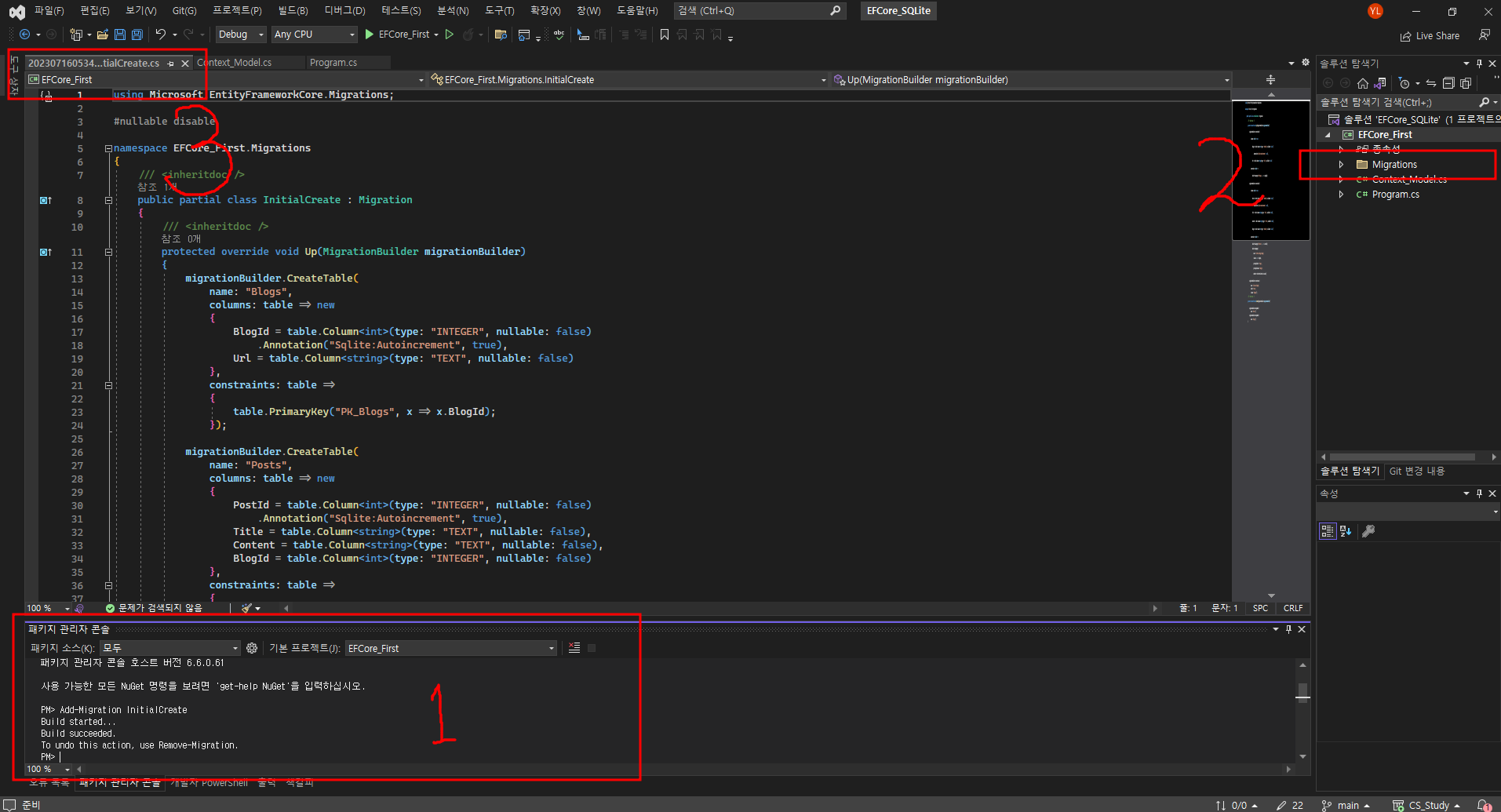Open the Git(G) menu

184,10
